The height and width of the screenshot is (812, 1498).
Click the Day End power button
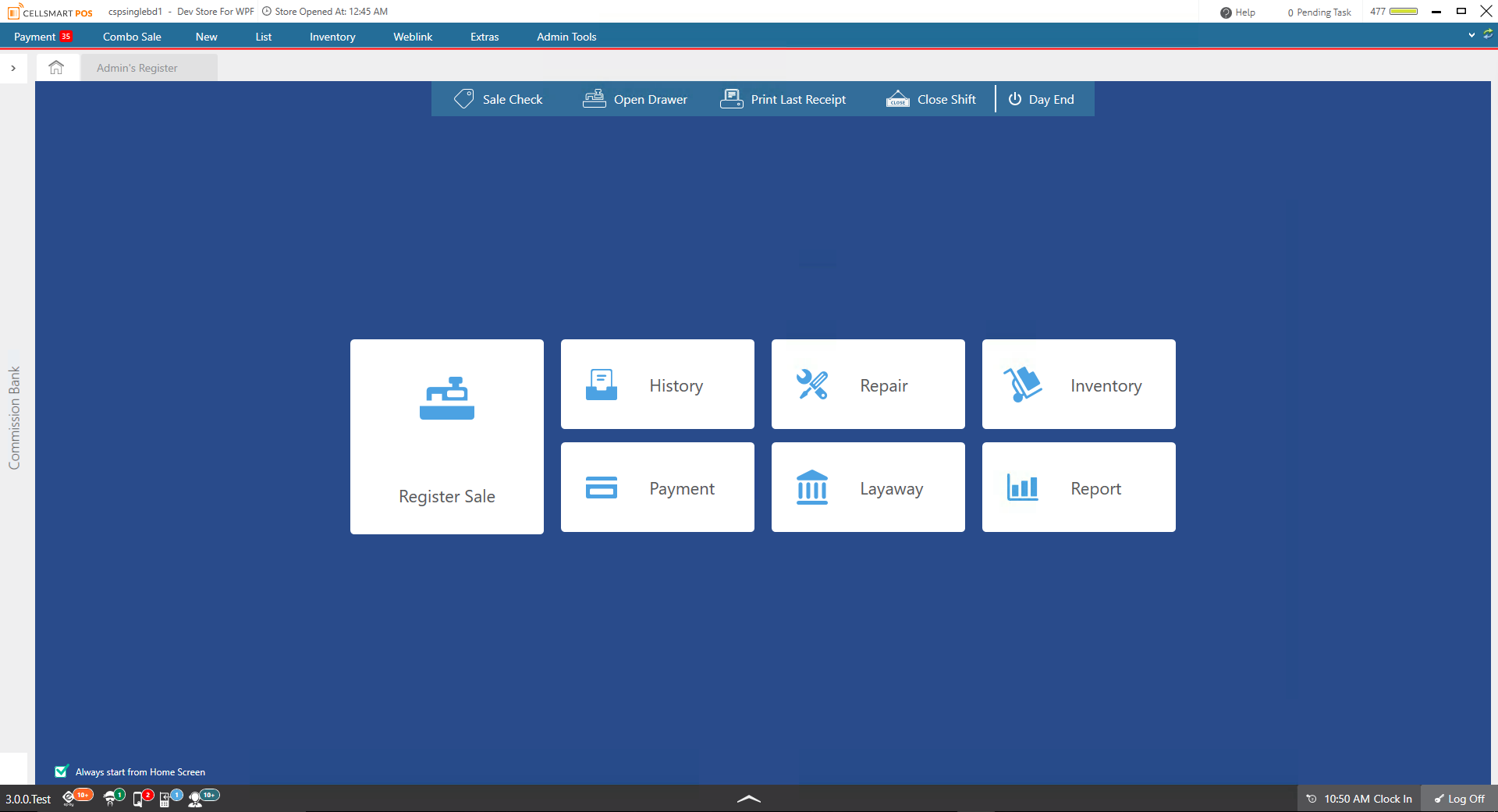[1041, 99]
